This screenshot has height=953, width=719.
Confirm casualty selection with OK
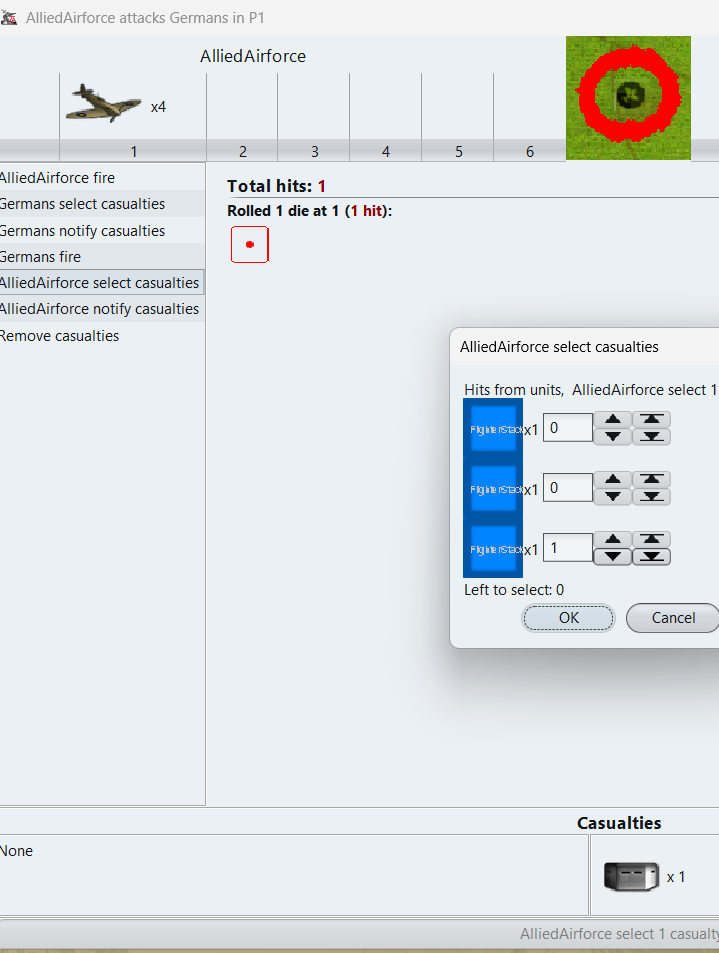pos(568,618)
